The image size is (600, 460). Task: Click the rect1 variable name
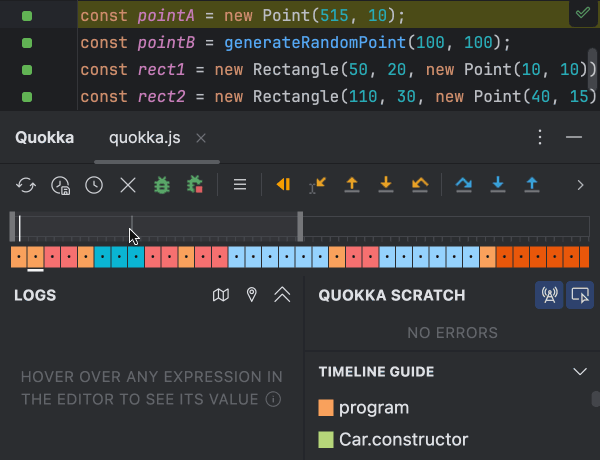(161, 70)
